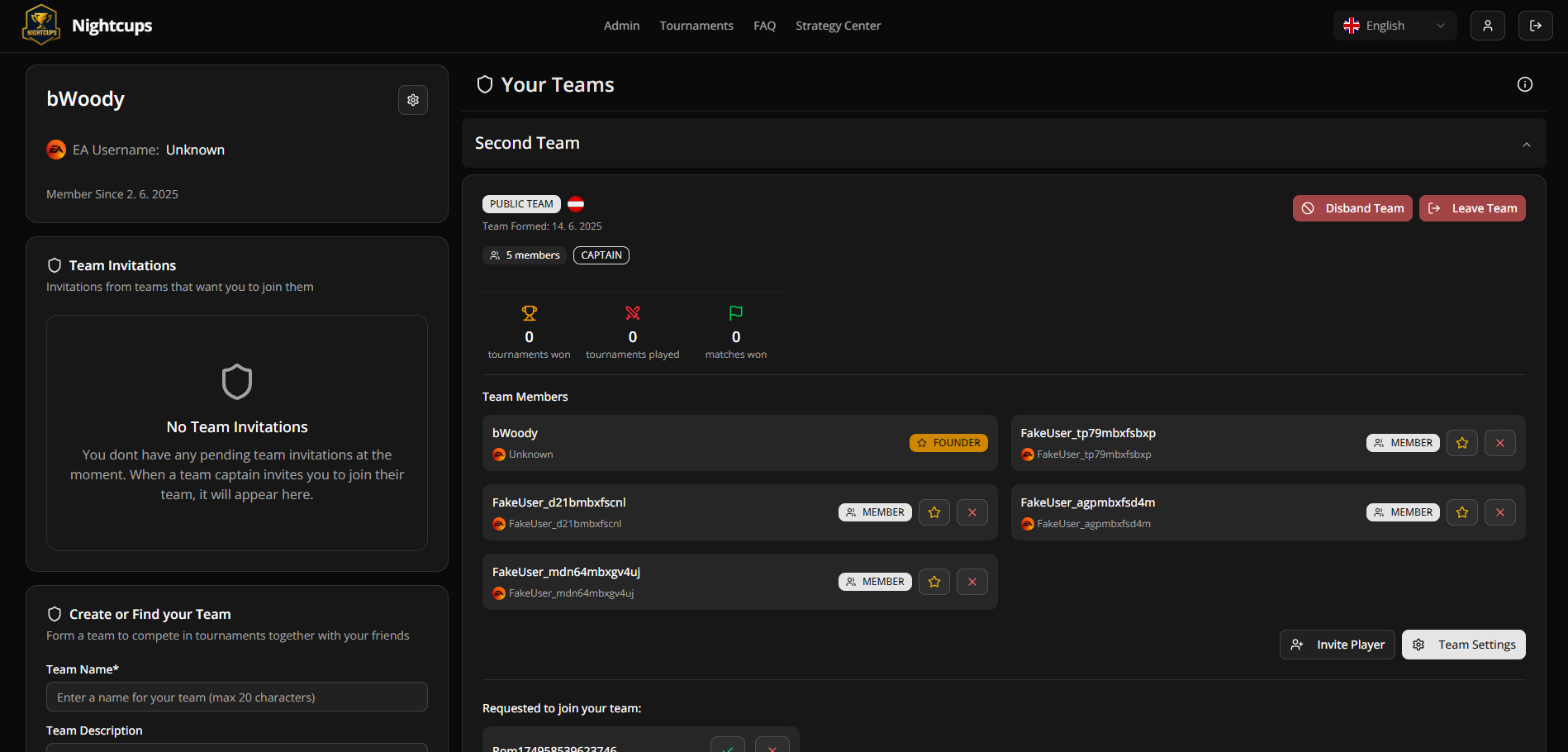Screen dimensions: 1568x752
Task: Star member FakeUser_mdn64mbxgv4uj
Action: (934, 582)
